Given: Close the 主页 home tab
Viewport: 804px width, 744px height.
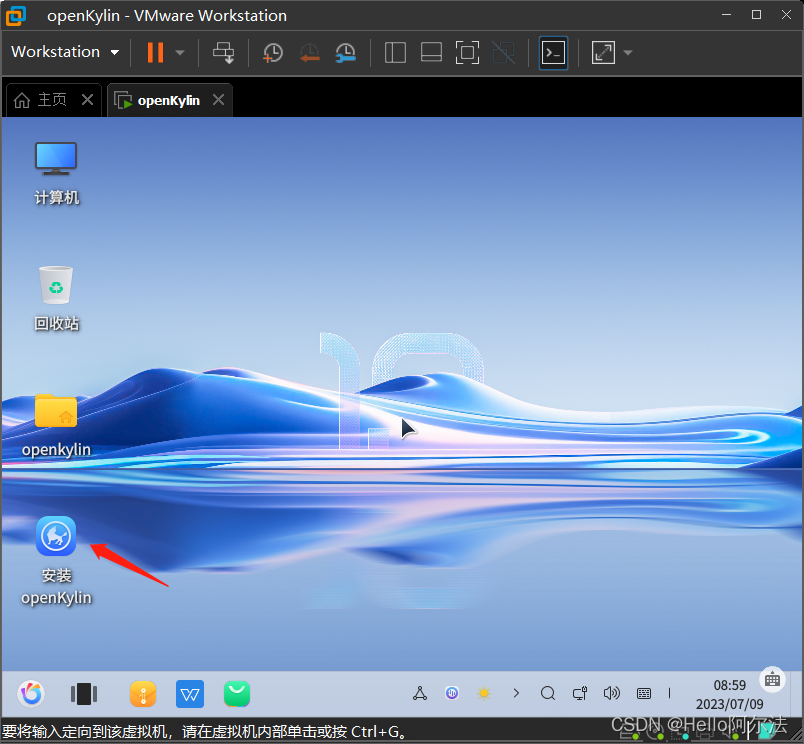Looking at the screenshot, I should 87,100.
